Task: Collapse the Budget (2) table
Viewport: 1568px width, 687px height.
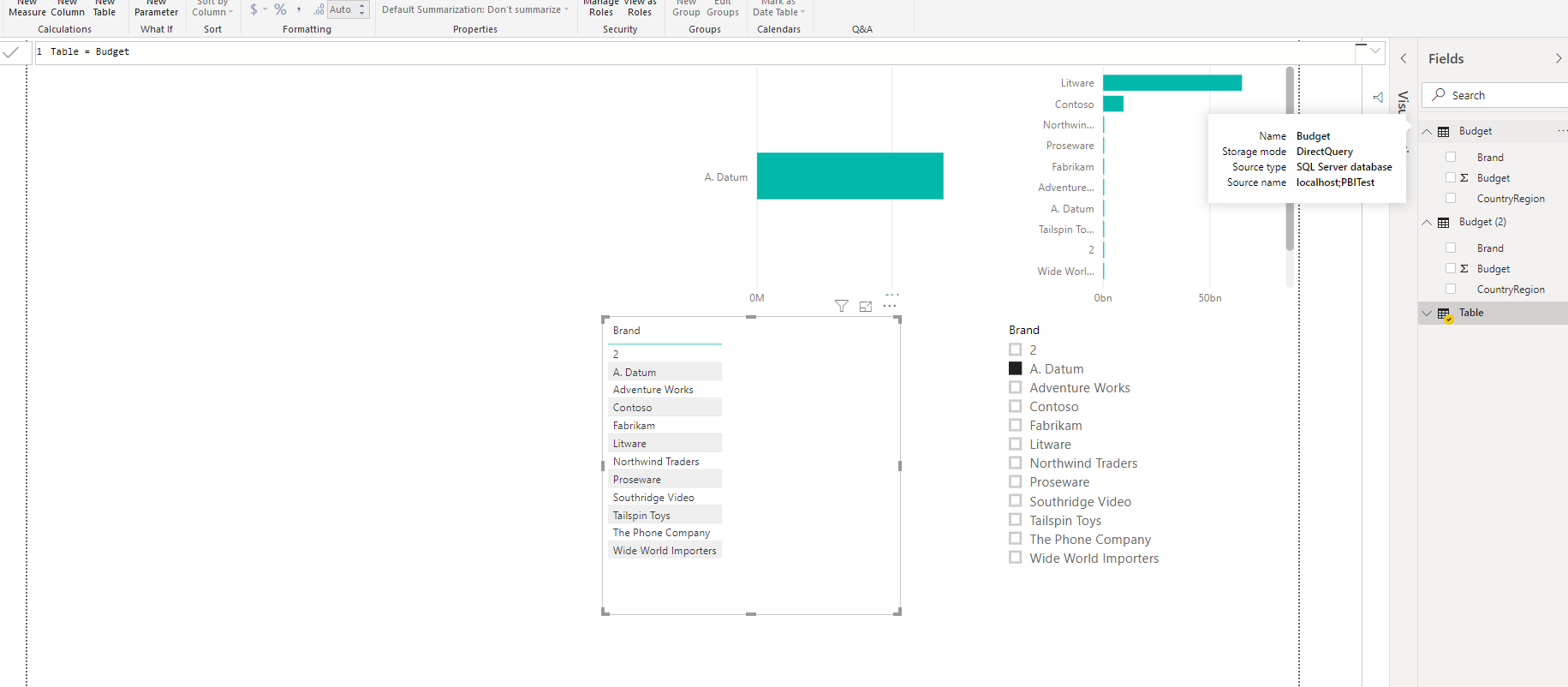Action: [1427, 222]
